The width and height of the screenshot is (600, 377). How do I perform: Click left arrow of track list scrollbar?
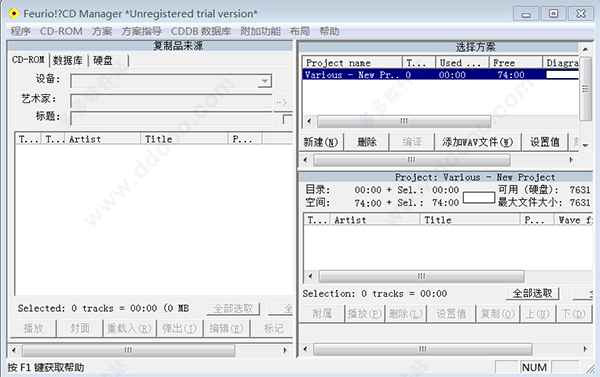click(310, 276)
